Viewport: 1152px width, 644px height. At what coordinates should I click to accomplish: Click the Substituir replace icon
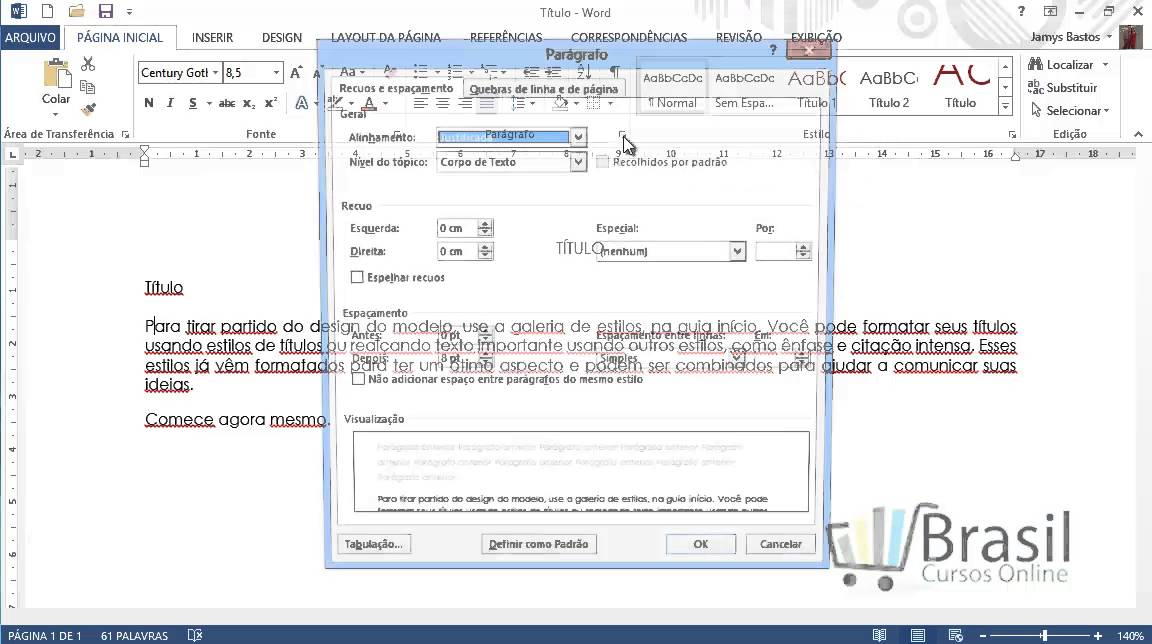pos(1035,87)
